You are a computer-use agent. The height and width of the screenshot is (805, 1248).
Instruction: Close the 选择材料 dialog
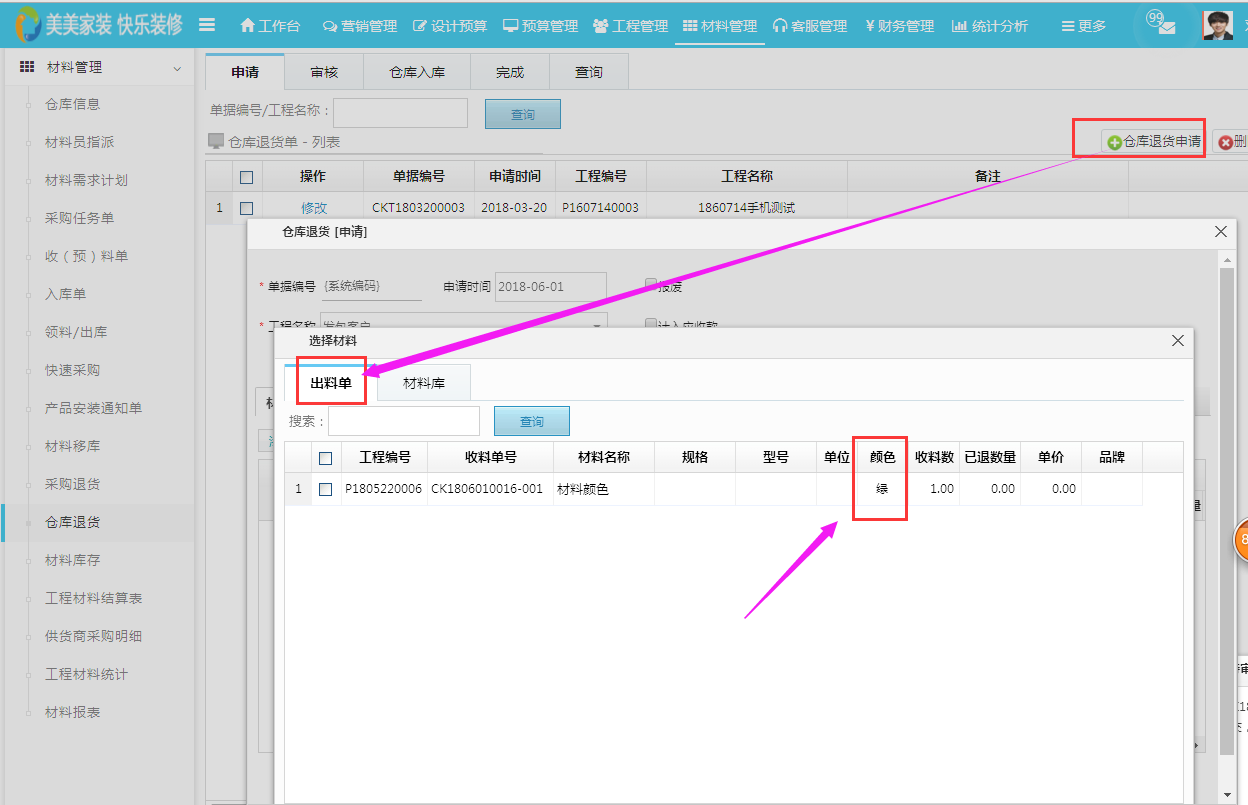click(x=1178, y=341)
